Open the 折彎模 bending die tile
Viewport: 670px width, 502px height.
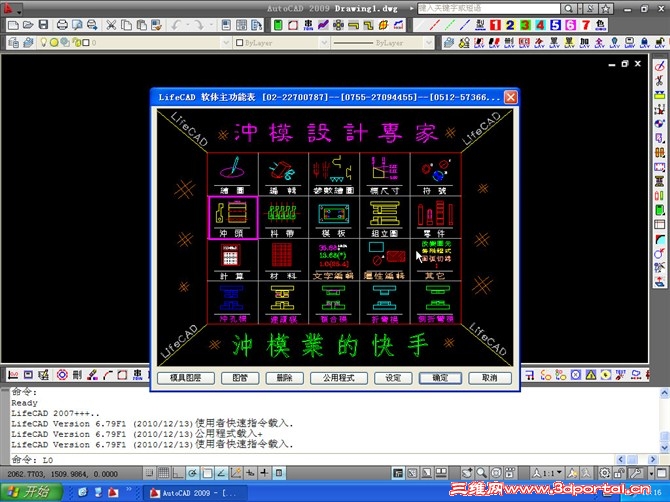click(385, 302)
